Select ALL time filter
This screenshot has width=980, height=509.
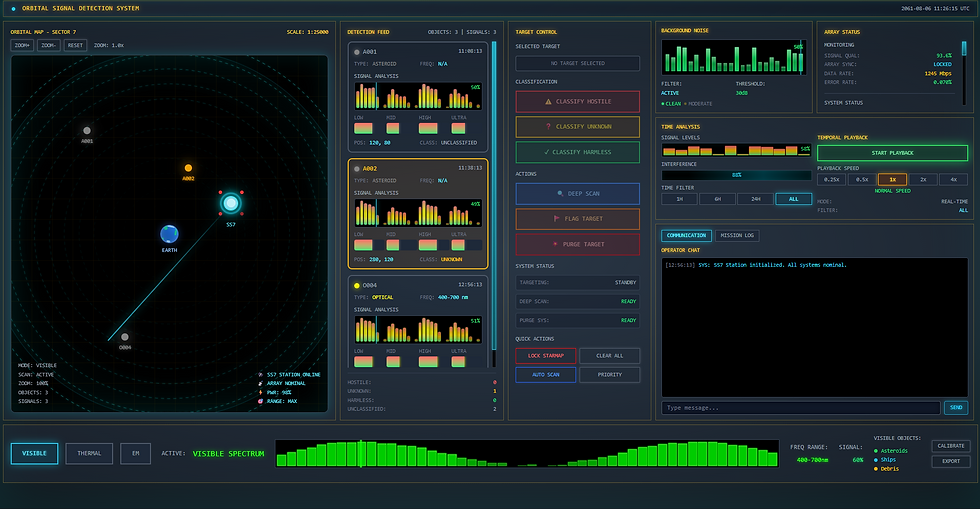pyautogui.click(x=794, y=199)
